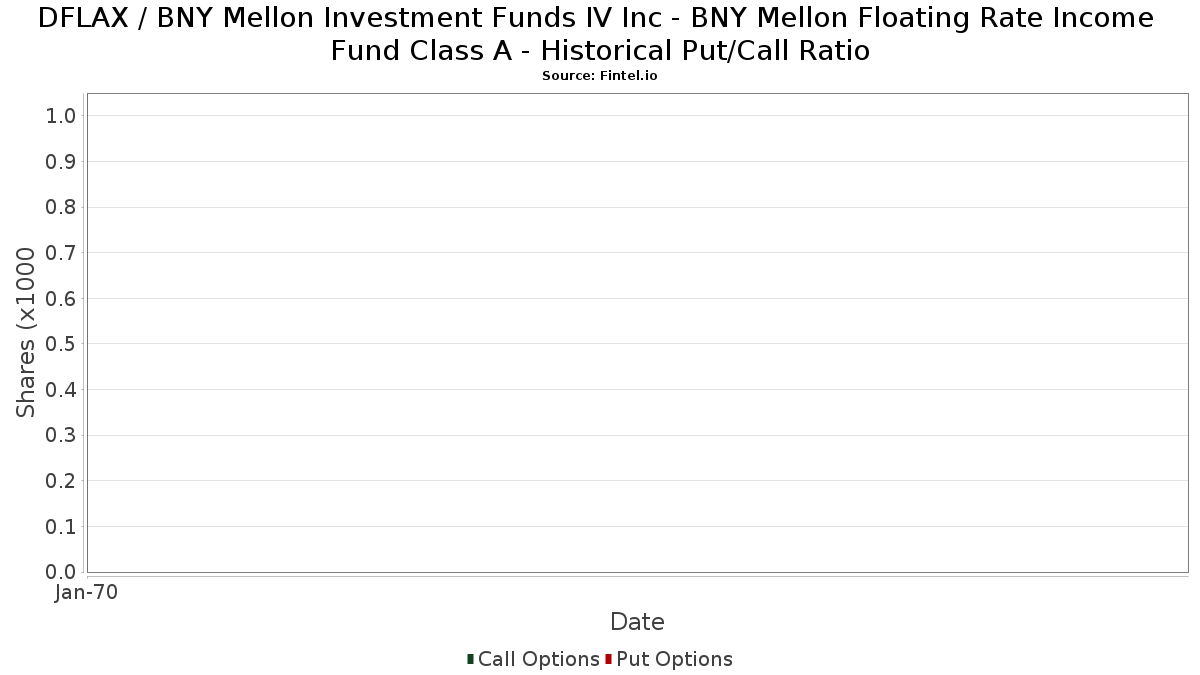This screenshot has height=675, width=1200.
Task: Open the Source: Fintel.io link
Action: pyautogui.click(x=600, y=76)
